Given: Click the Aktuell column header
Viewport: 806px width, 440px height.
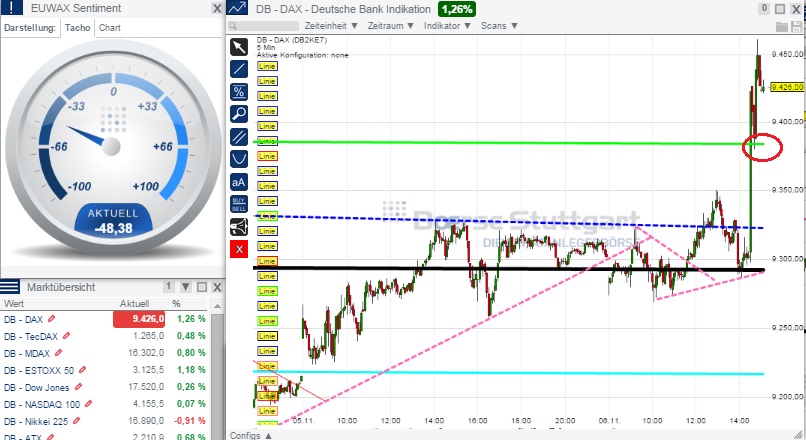Looking at the screenshot, I should coord(134,304).
